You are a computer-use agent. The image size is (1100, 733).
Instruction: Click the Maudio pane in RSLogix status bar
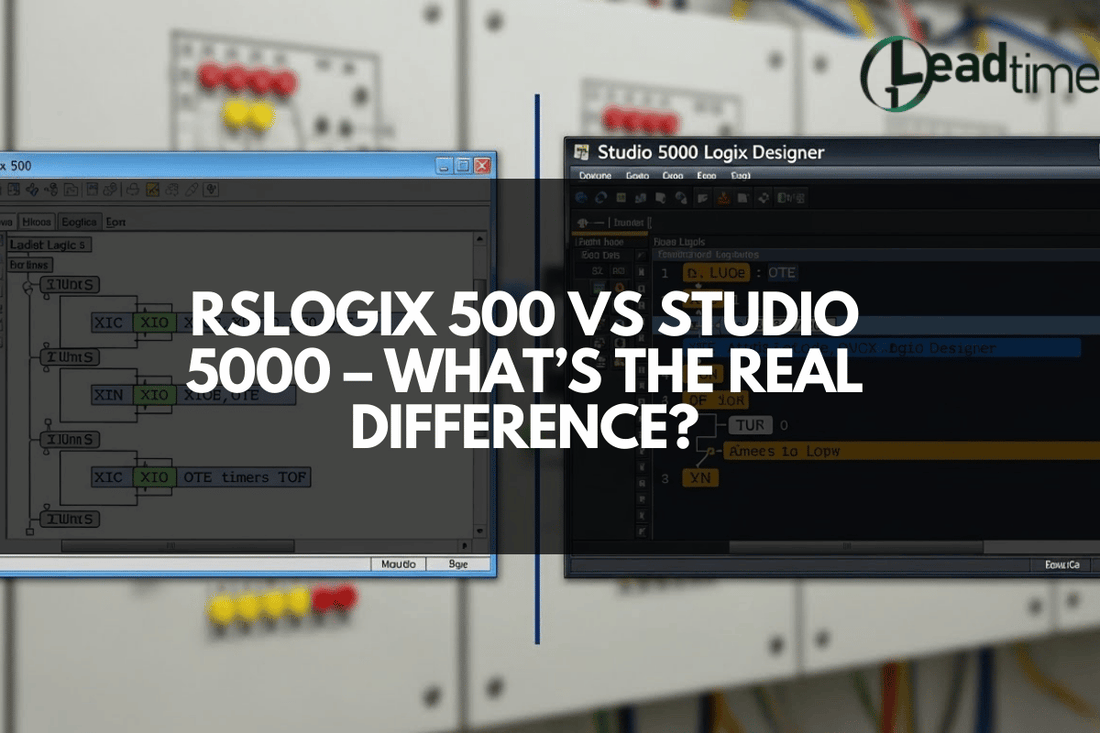coord(399,564)
